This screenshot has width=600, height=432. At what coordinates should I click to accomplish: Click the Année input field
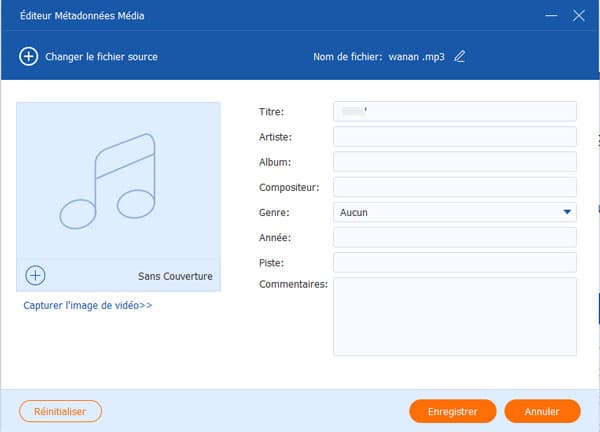tap(455, 237)
